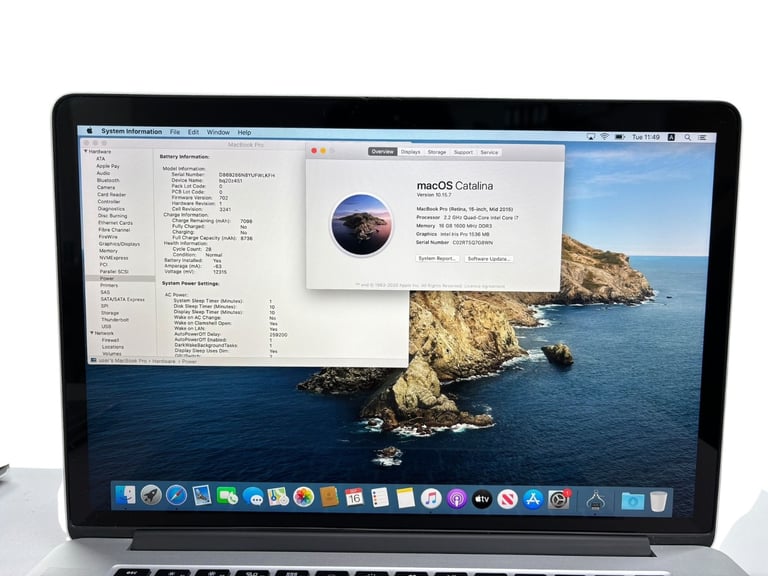The width and height of the screenshot is (768, 576).
Task: Open Messages from the Dock
Action: coord(253,497)
